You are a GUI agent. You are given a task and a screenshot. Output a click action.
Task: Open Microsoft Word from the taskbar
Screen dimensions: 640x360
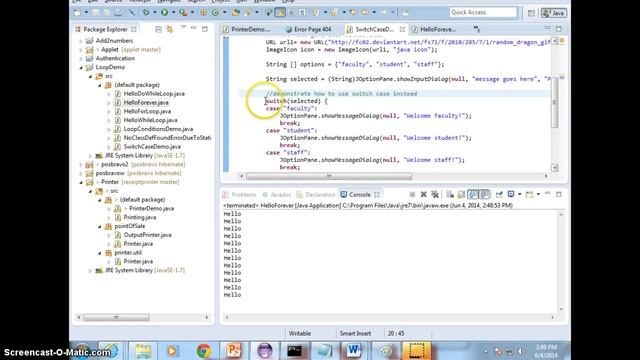click(x=353, y=351)
